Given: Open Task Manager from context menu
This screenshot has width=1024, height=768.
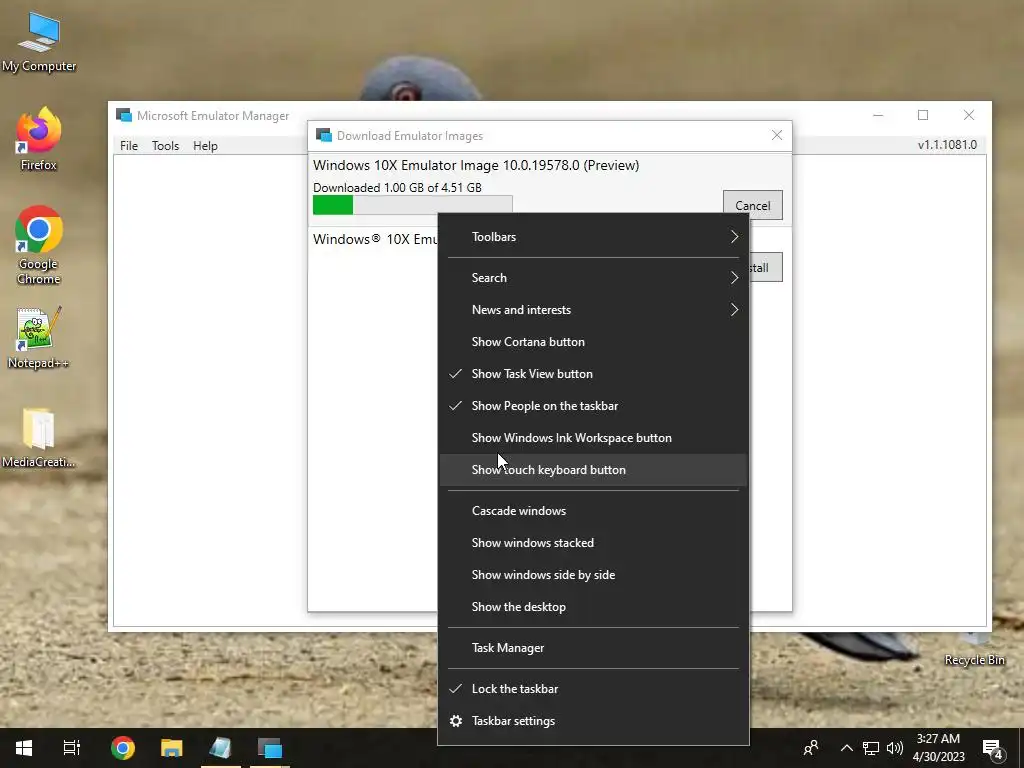Looking at the screenshot, I should pos(593,648).
